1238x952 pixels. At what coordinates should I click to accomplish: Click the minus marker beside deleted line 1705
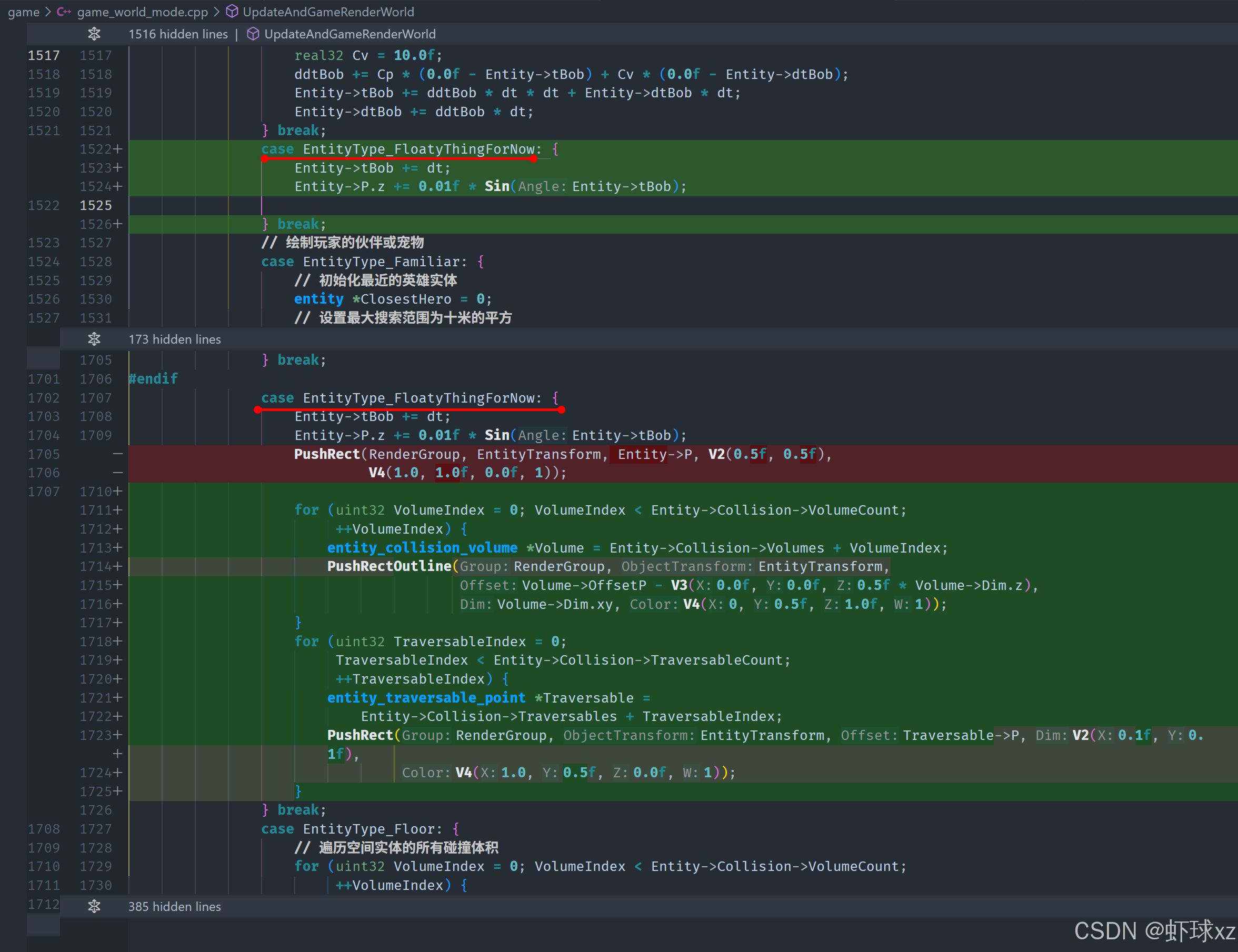click(117, 454)
